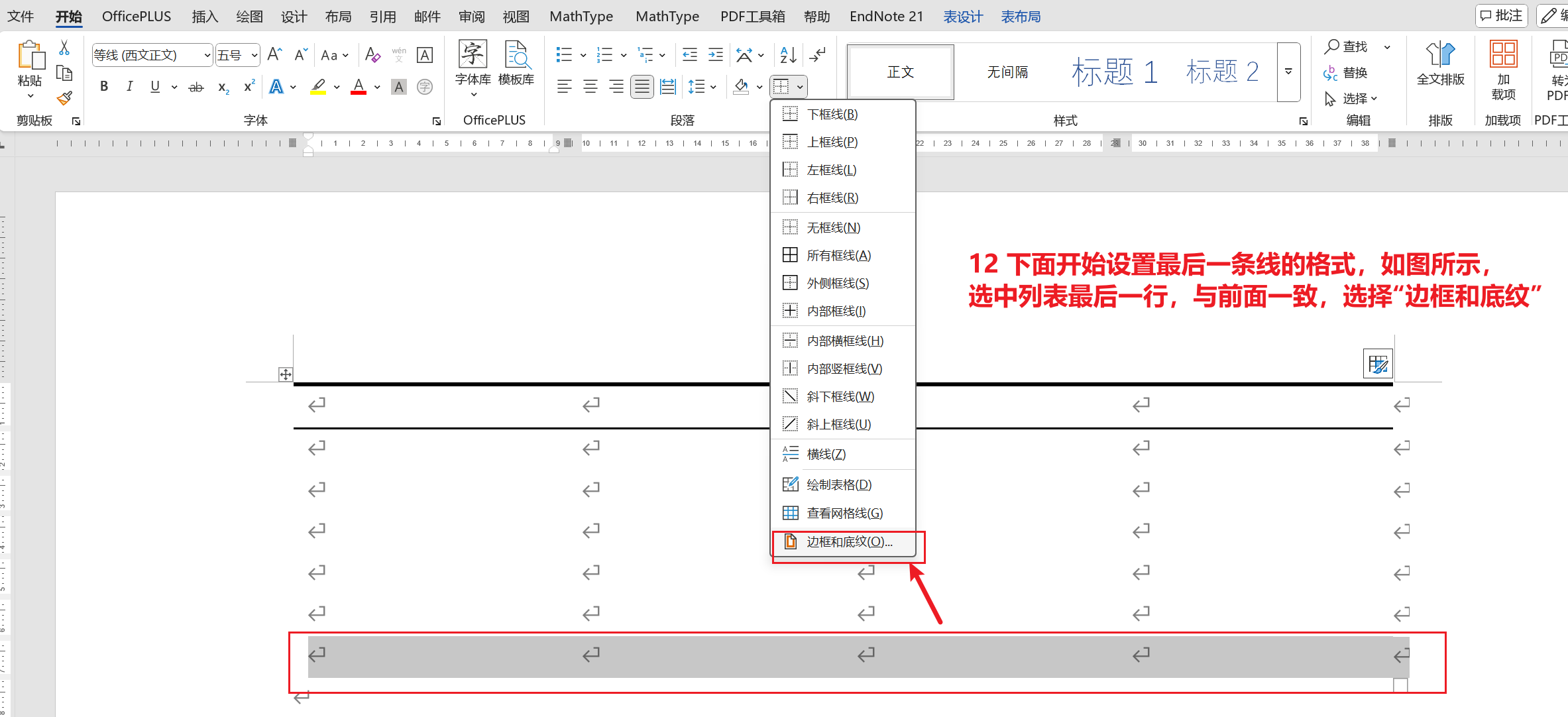Click the strikethrough text icon

[x=196, y=87]
